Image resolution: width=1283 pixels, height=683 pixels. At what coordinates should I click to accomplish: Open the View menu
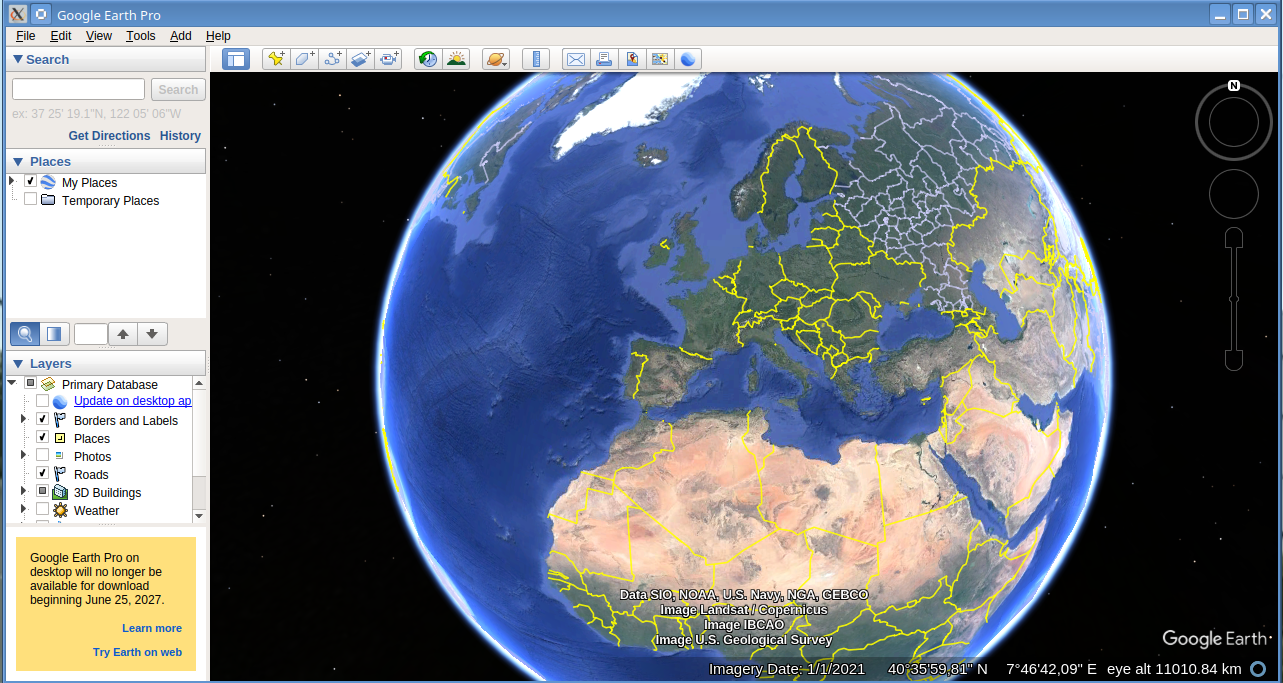point(99,36)
